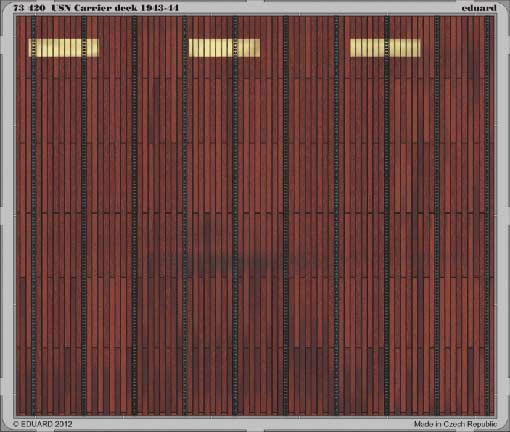Viewport: 510px width, 432px height.
Task: Click the seventh black tie-down strip from left
Action: tap(336, 215)
